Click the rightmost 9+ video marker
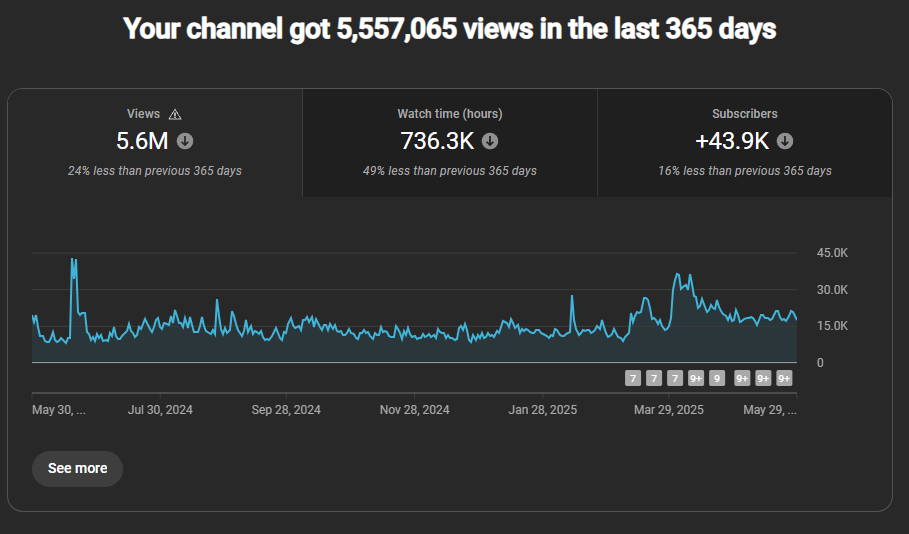909x534 pixels. (x=784, y=379)
